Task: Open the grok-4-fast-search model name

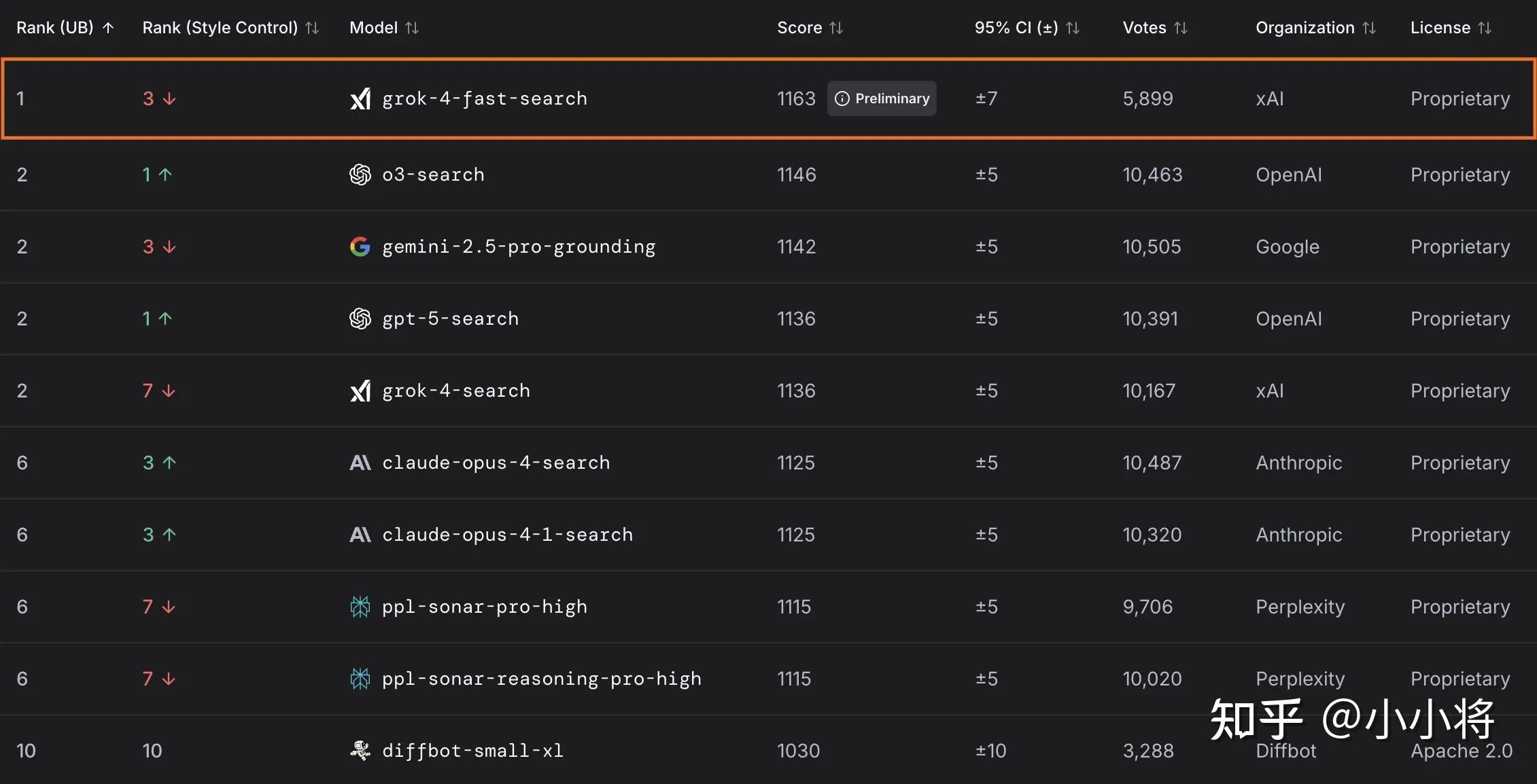Action: (484, 99)
